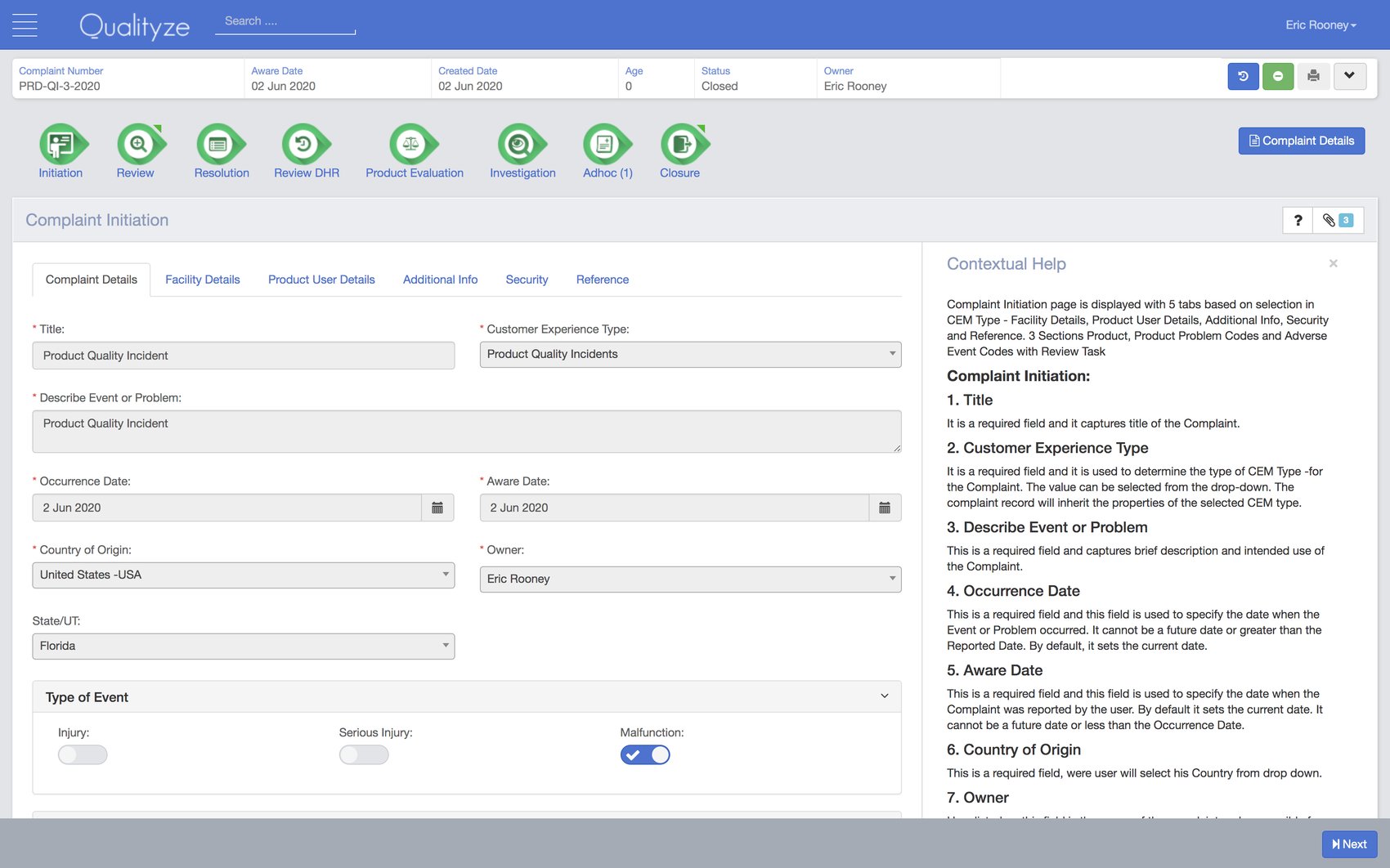Disable the Malfunction toggle

[x=645, y=754]
